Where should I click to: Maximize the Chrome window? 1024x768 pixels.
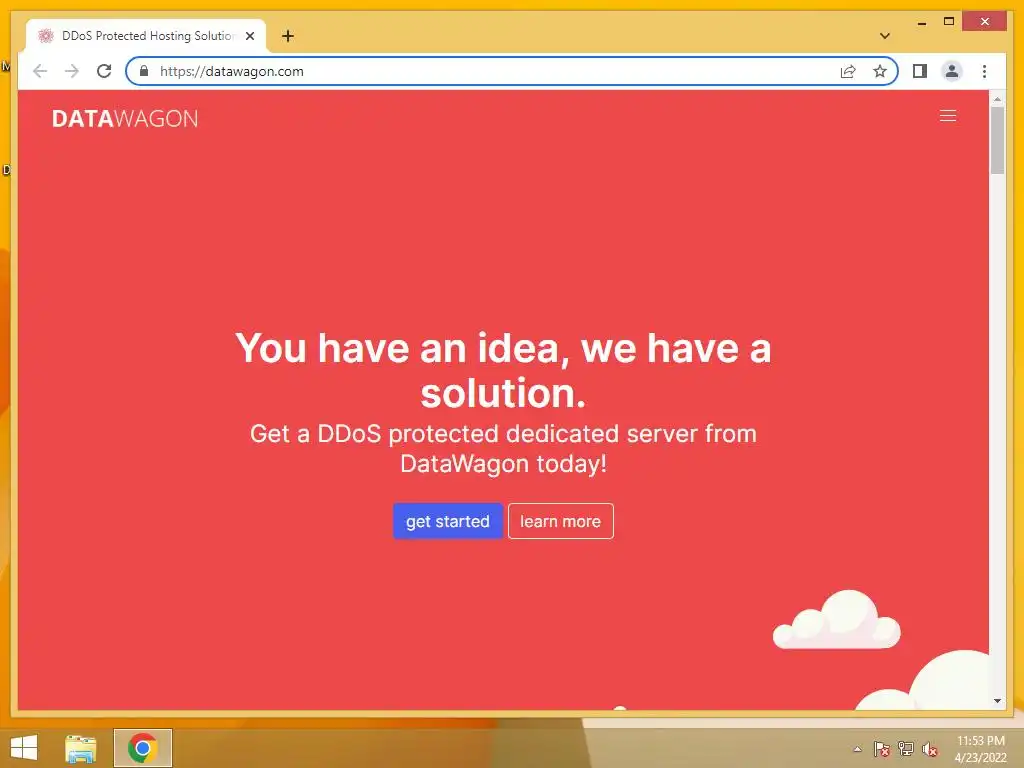[x=949, y=22]
